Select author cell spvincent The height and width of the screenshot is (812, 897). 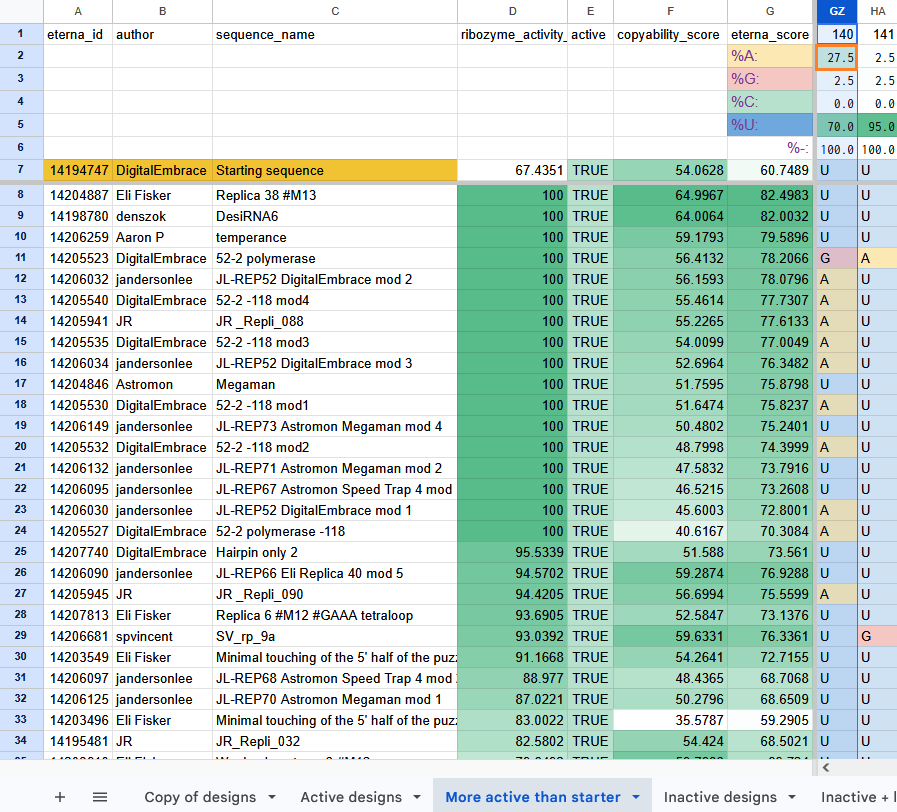162,636
